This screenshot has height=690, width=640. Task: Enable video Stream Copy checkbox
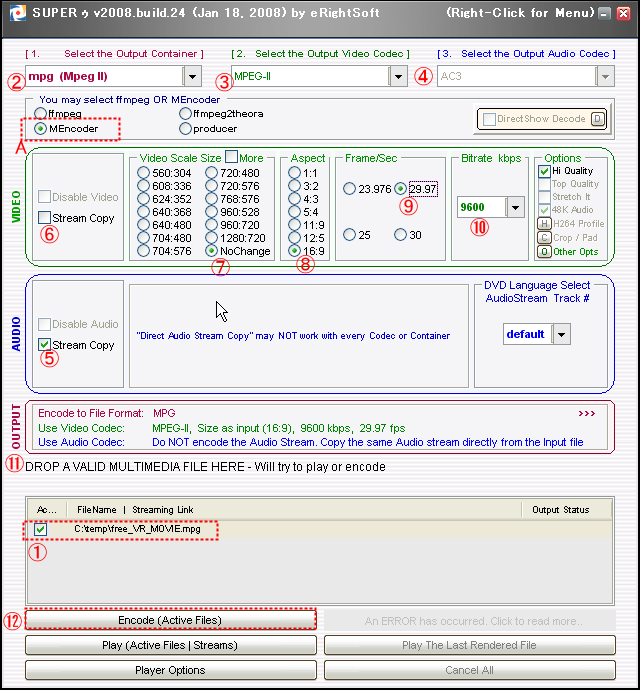pos(44,218)
